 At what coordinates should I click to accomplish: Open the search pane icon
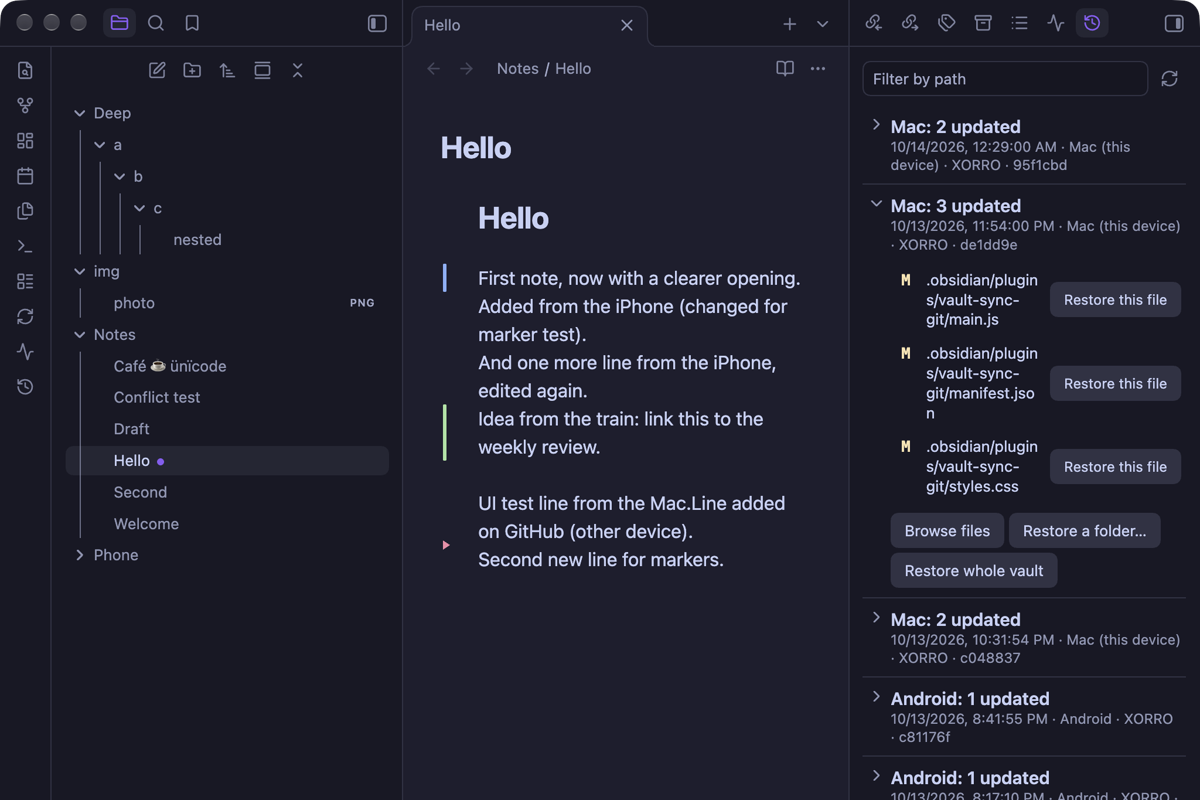point(156,23)
